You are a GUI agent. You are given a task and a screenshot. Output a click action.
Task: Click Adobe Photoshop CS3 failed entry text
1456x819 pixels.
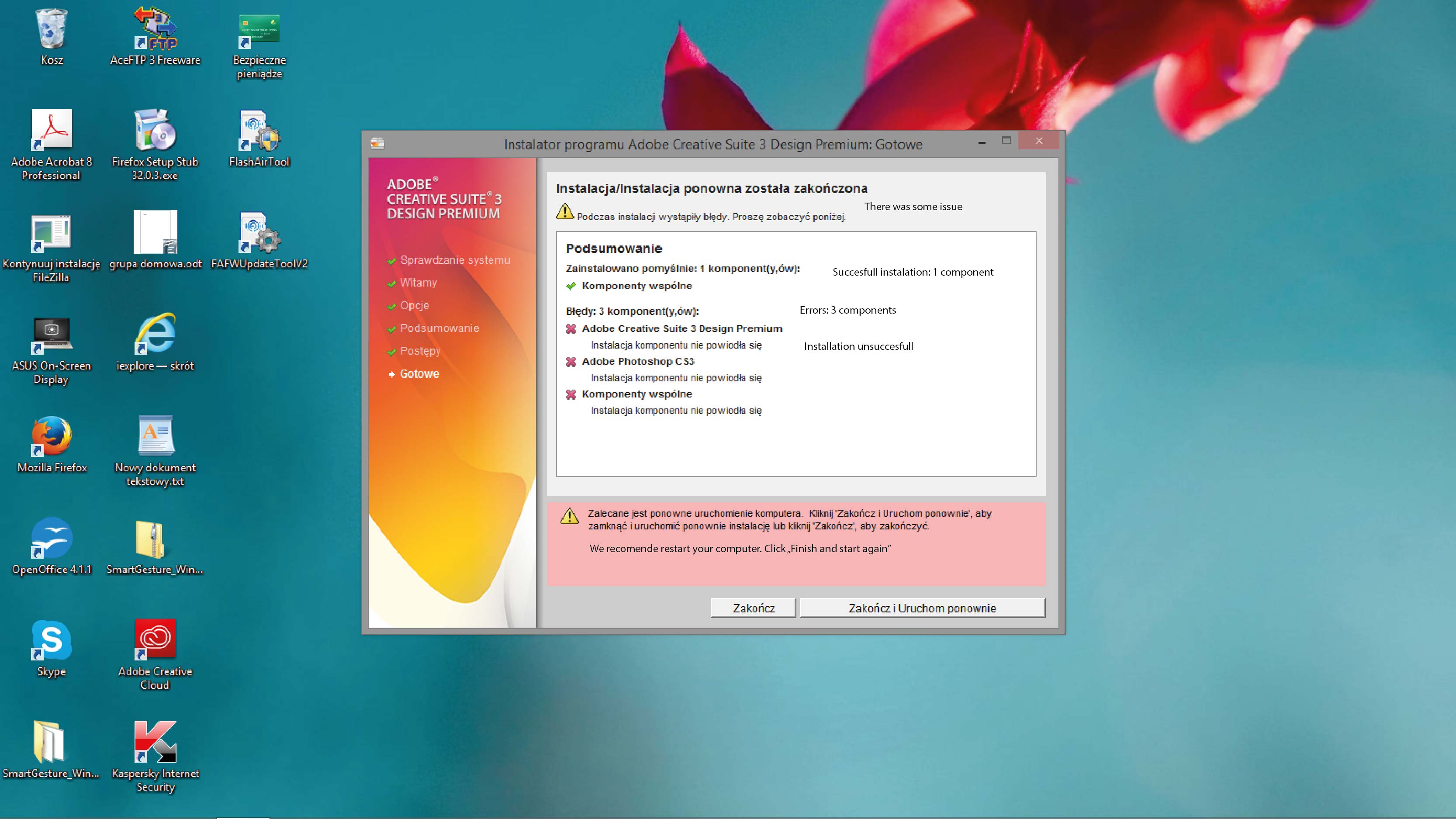click(638, 361)
